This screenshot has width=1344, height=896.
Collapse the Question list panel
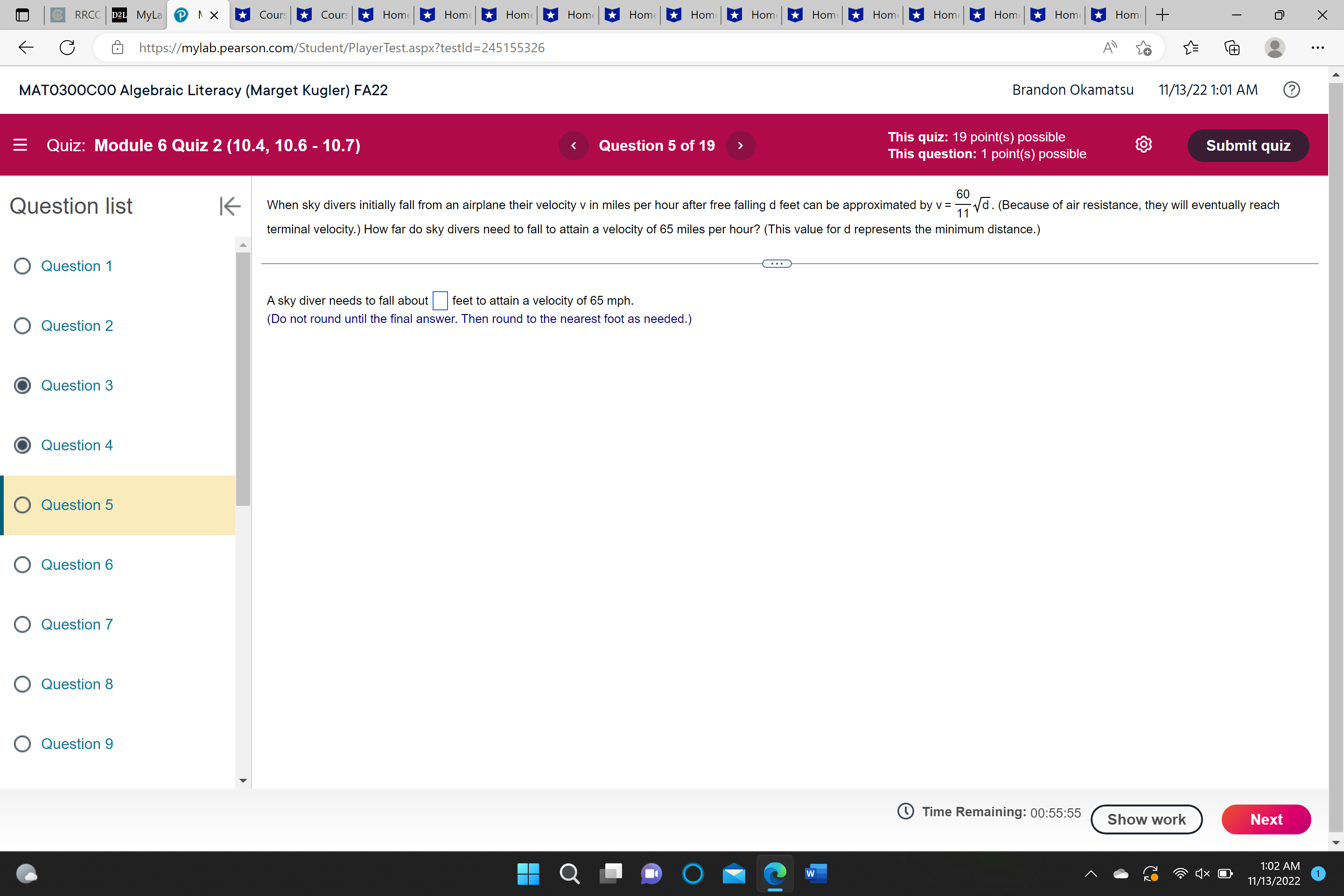tap(230, 206)
